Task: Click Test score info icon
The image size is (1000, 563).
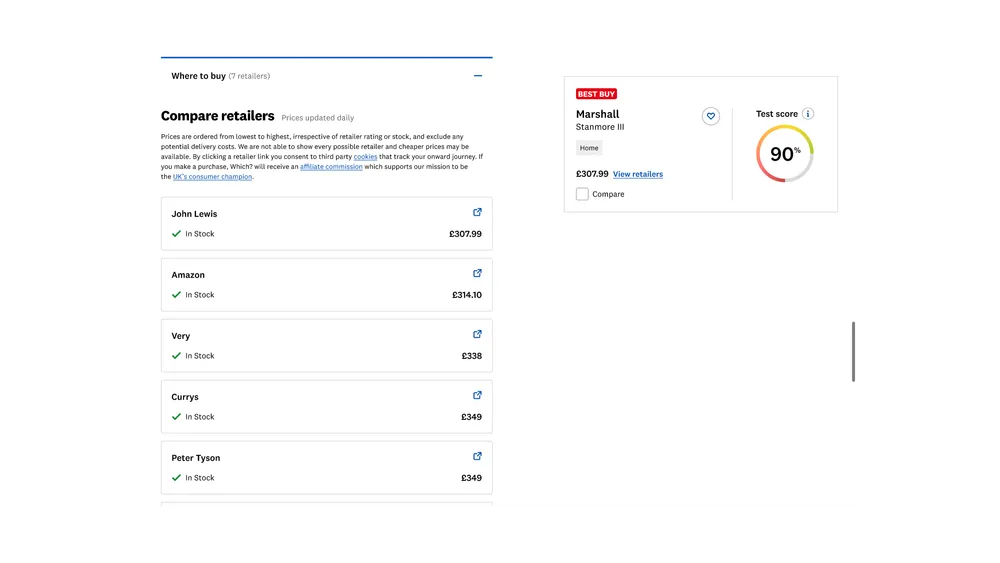Action: pos(808,114)
